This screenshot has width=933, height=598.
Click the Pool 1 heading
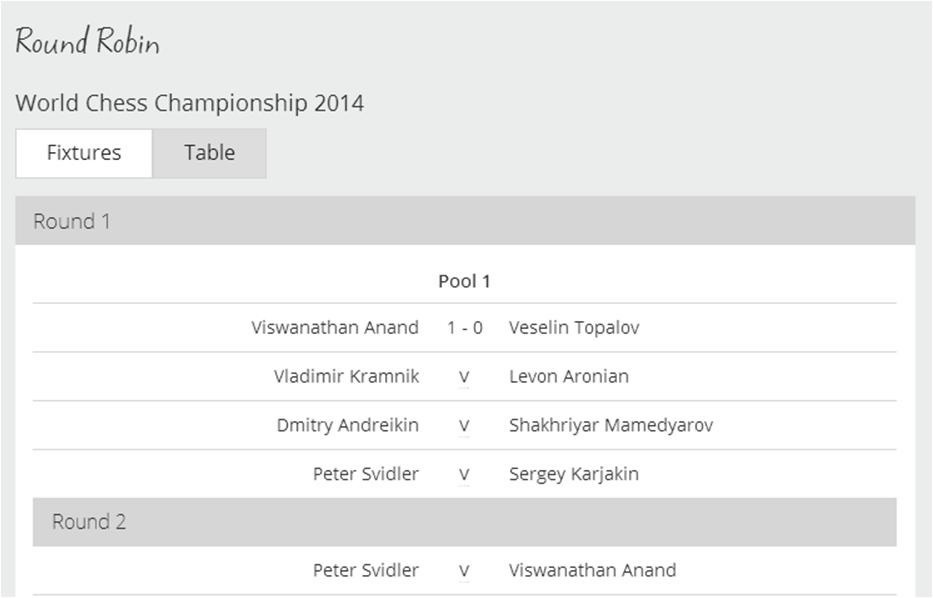pyautogui.click(x=464, y=281)
